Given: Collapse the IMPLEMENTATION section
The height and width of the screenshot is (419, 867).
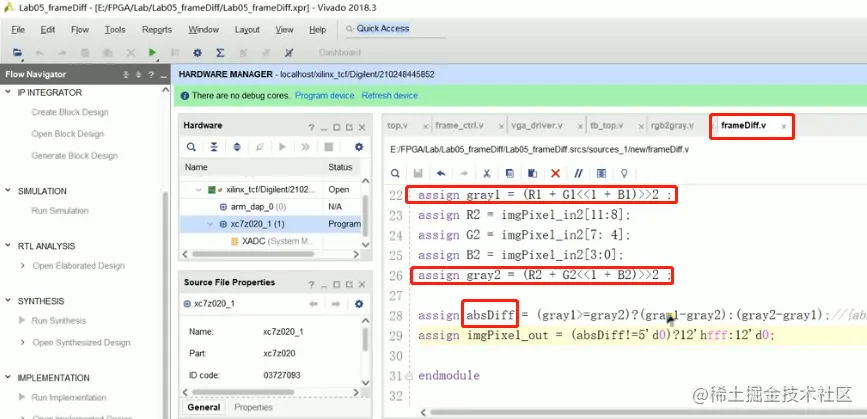Looking at the screenshot, I should click(x=8, y=378).
